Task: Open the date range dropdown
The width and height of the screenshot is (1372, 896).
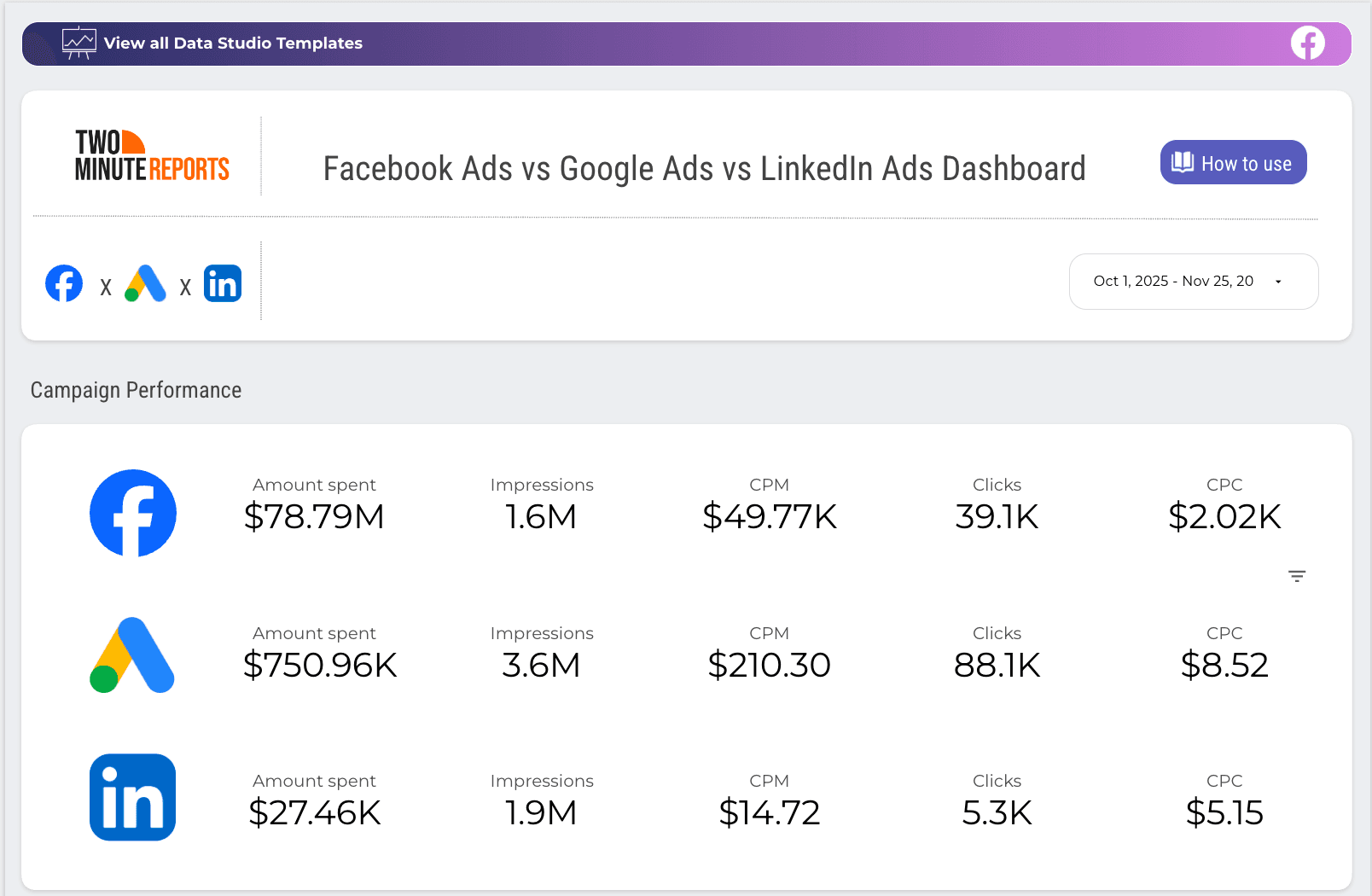Action: pos(1173,282)
